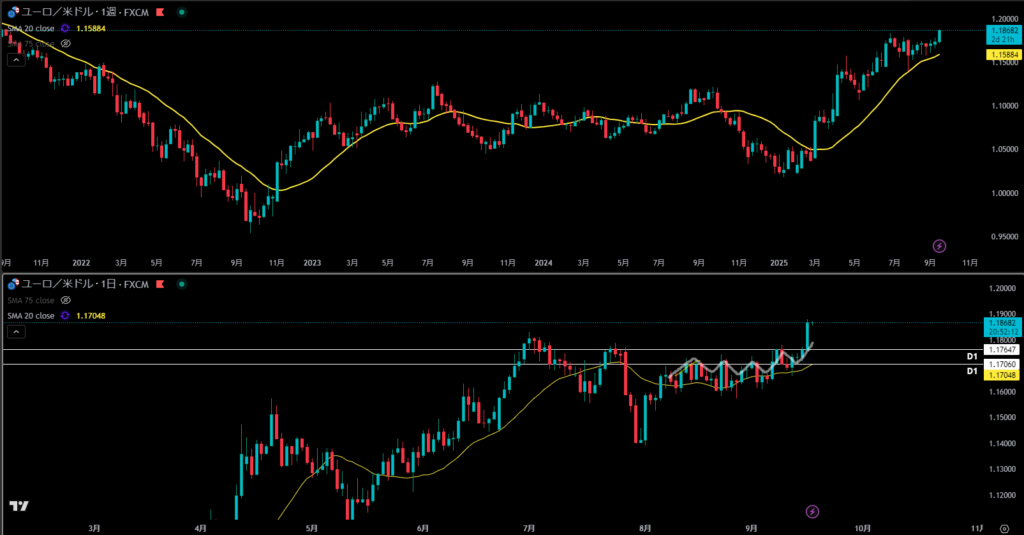Click the purple lightning icon on daily time axis
1024x535 pixels.
(812, 511)
